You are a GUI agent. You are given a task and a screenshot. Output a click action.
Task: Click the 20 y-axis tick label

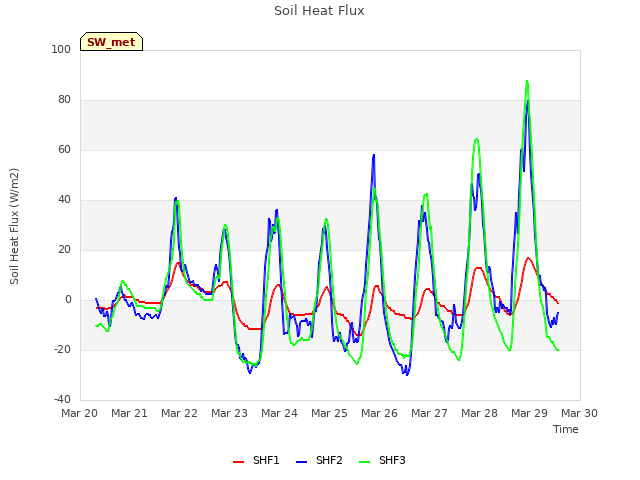point(64,250)
